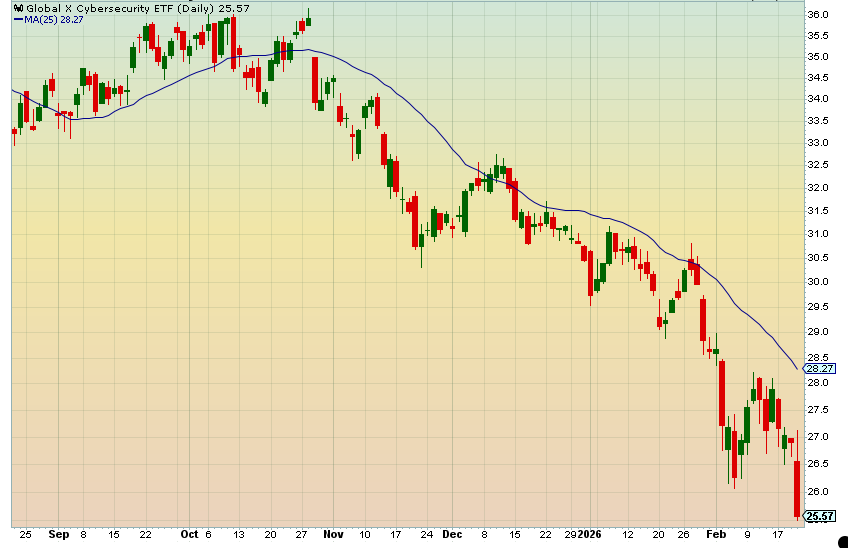Viewport: 848px width, 548px height.
Task: Click the 26.5 price axis label
Action: (818, 464)
